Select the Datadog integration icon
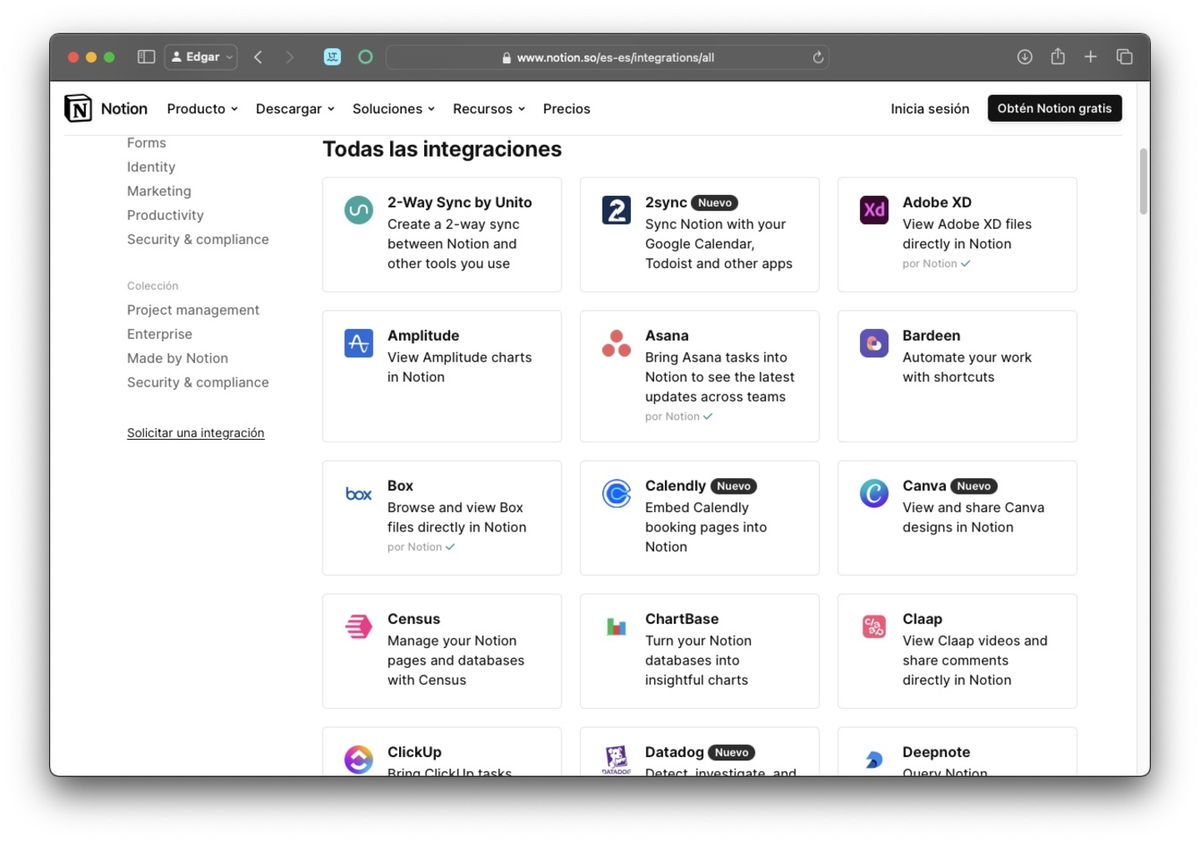Image resolution: width=1200 pixels, height=842 pixels. pos(616,760)
